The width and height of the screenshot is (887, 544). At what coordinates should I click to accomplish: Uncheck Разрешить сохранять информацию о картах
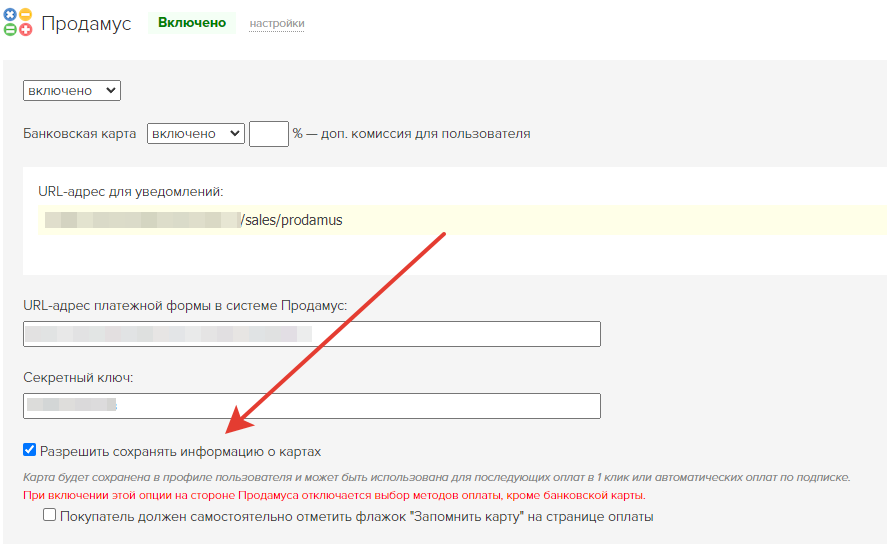pos(29,450)
